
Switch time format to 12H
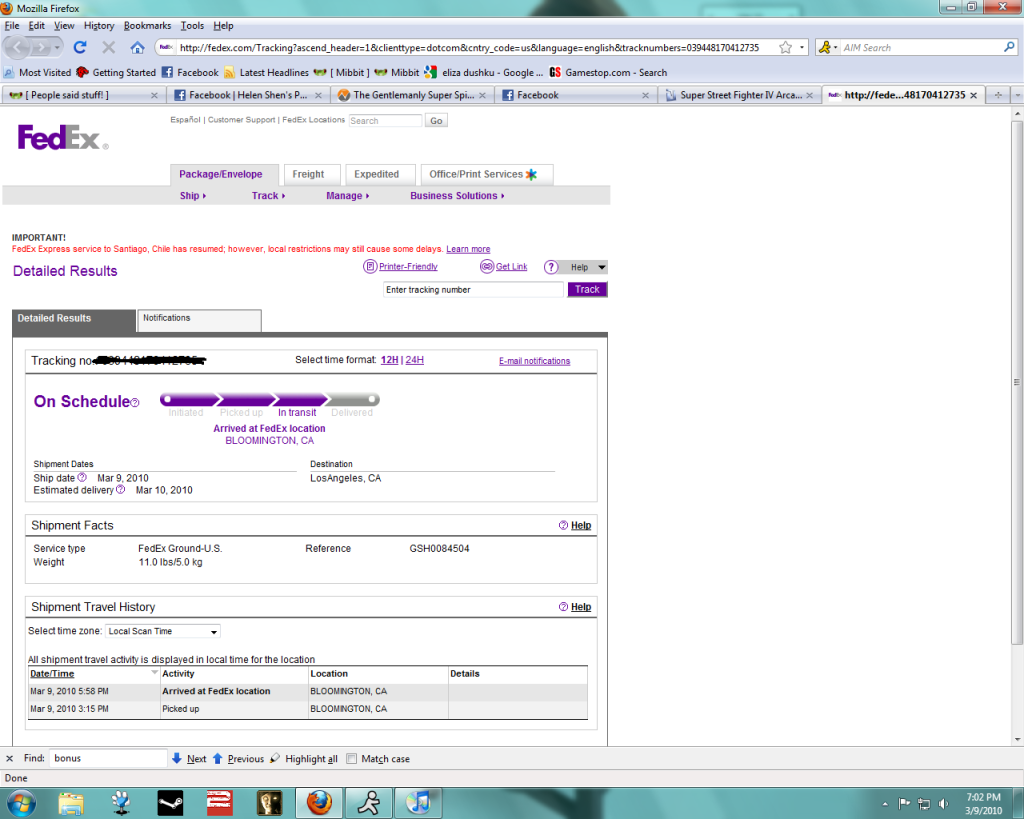[389, 360]
